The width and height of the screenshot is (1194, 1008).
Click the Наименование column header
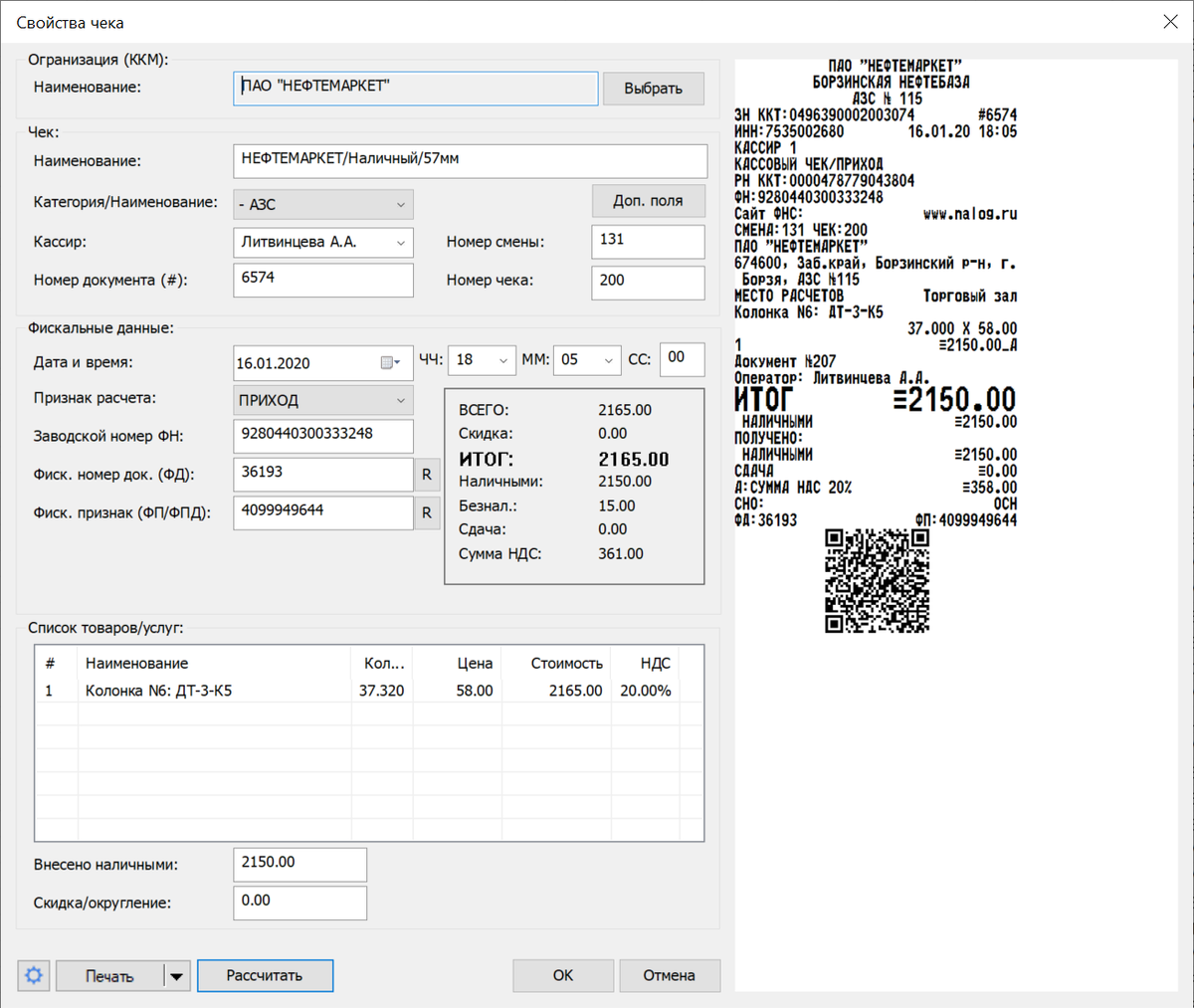(x=215, y=663)
